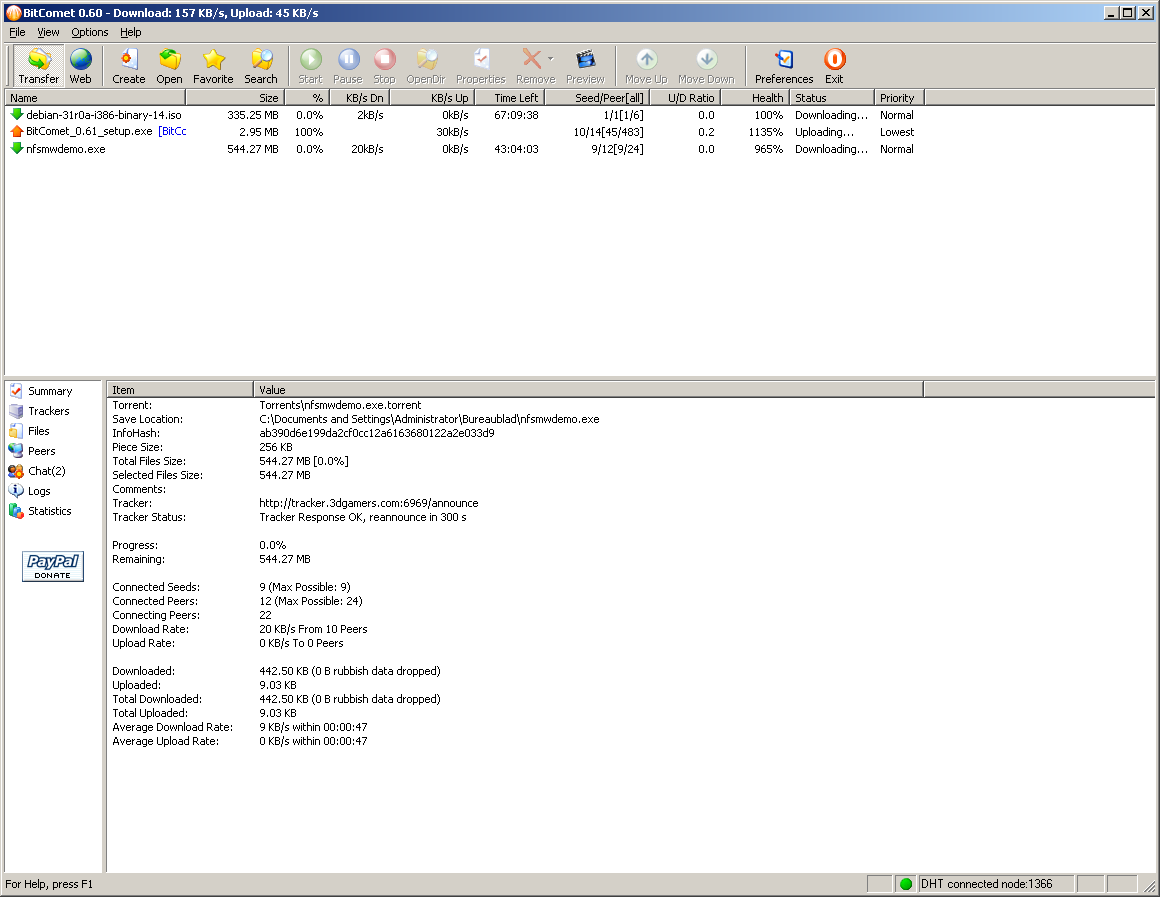Screen dimensions: 1160x897
Task: Click the Time Left value 43:04:03
Action: [516, 149]
